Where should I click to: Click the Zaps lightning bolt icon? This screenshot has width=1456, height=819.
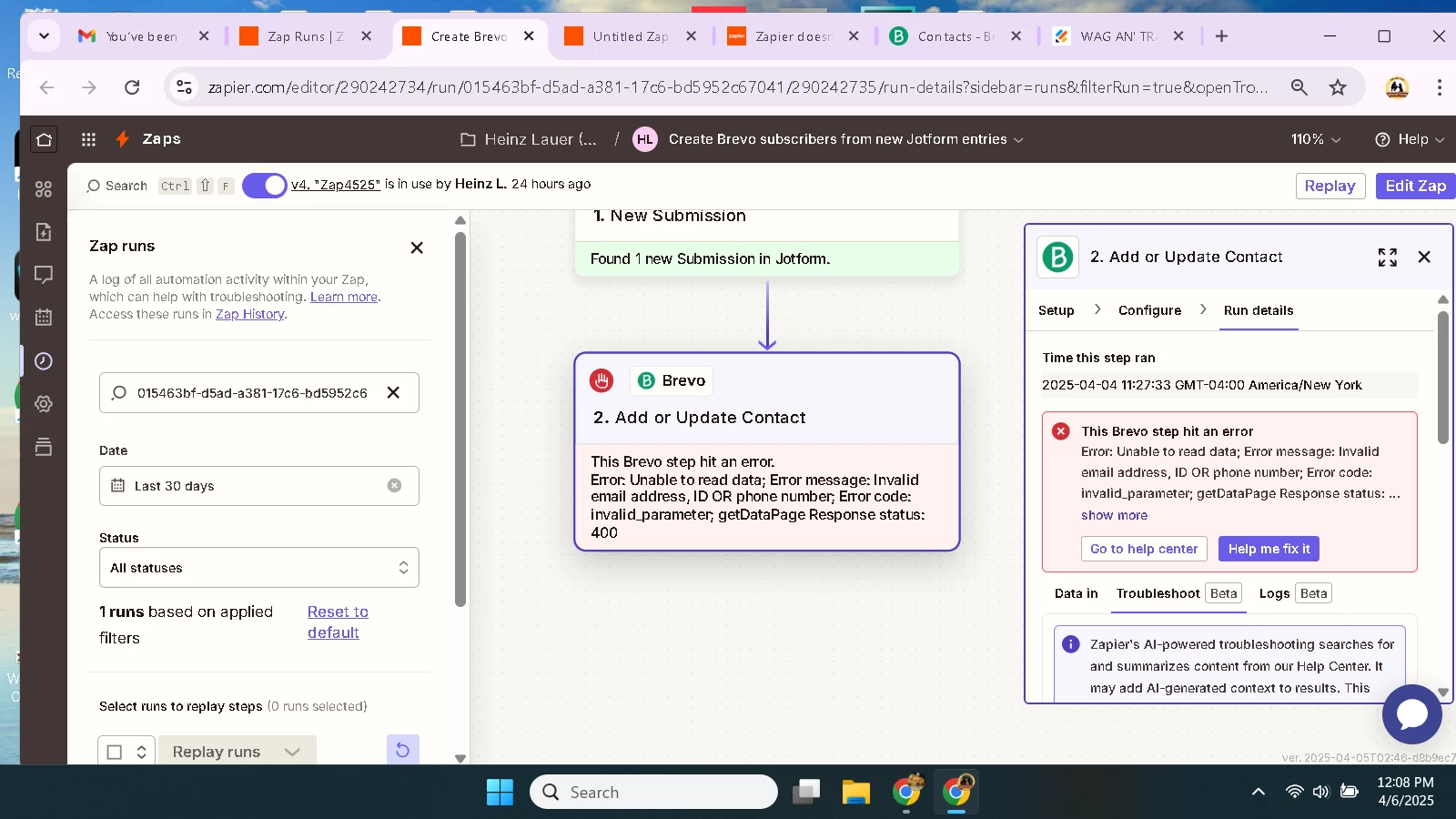pyautogui.click(x=122, y=139)
